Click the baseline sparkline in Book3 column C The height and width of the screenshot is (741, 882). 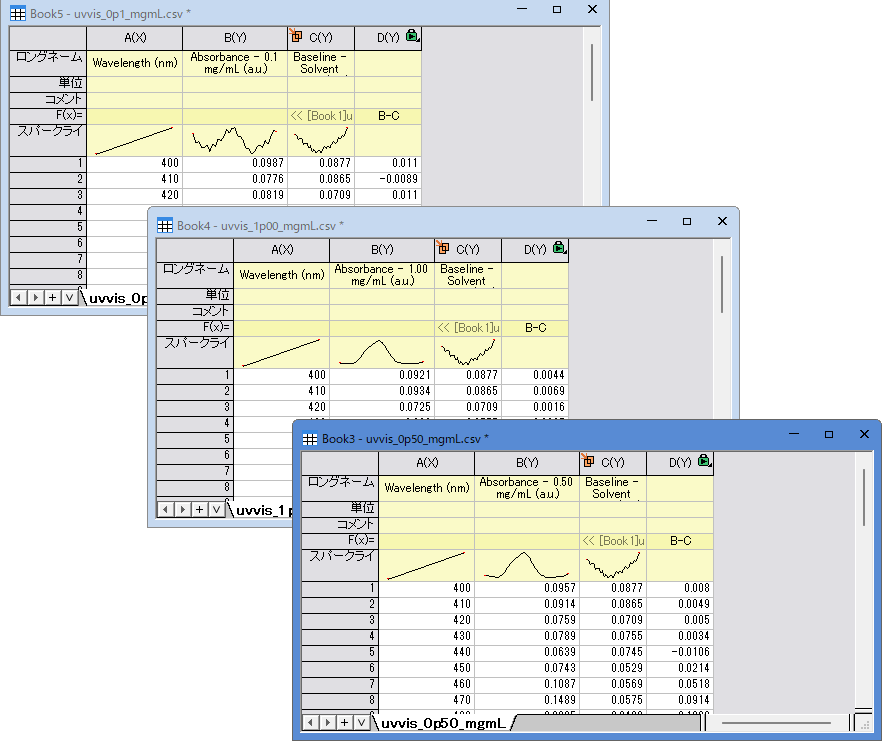[613, 565]
